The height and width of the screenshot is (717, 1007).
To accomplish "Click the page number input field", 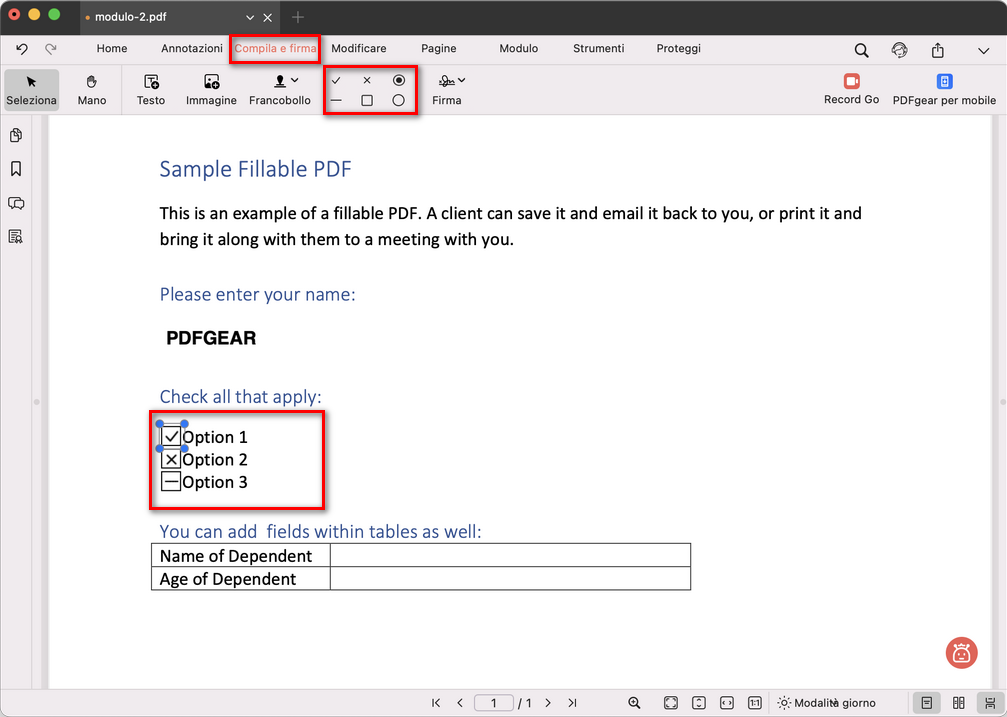I will pos(493,703).
